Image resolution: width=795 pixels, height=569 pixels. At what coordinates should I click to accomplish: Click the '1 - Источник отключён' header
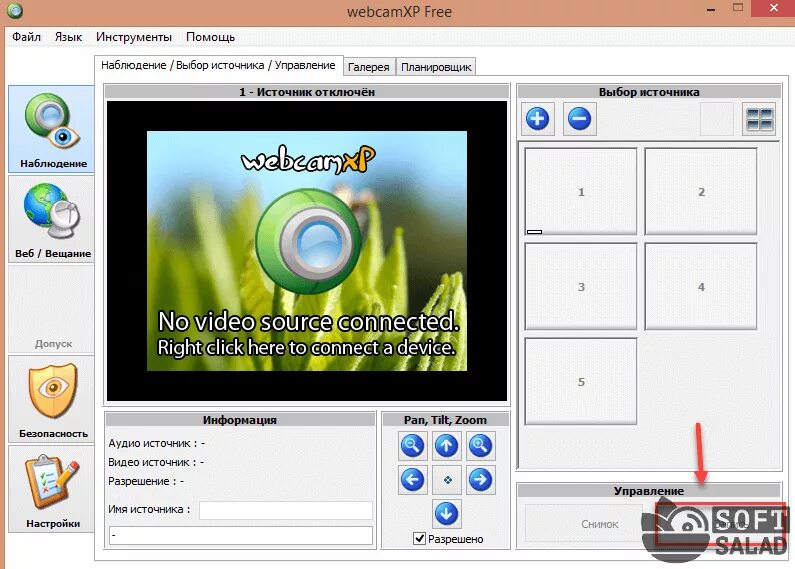click(307, 92)
